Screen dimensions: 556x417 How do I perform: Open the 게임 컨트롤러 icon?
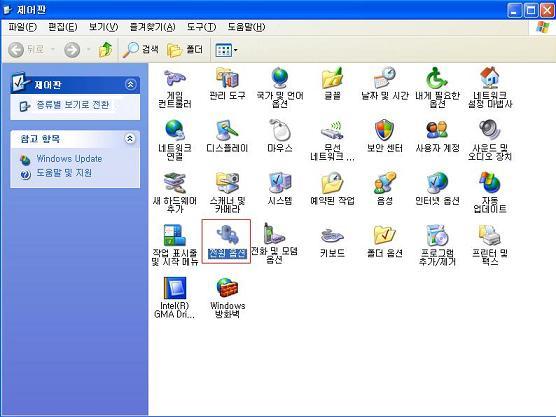[x=175, y=78]
